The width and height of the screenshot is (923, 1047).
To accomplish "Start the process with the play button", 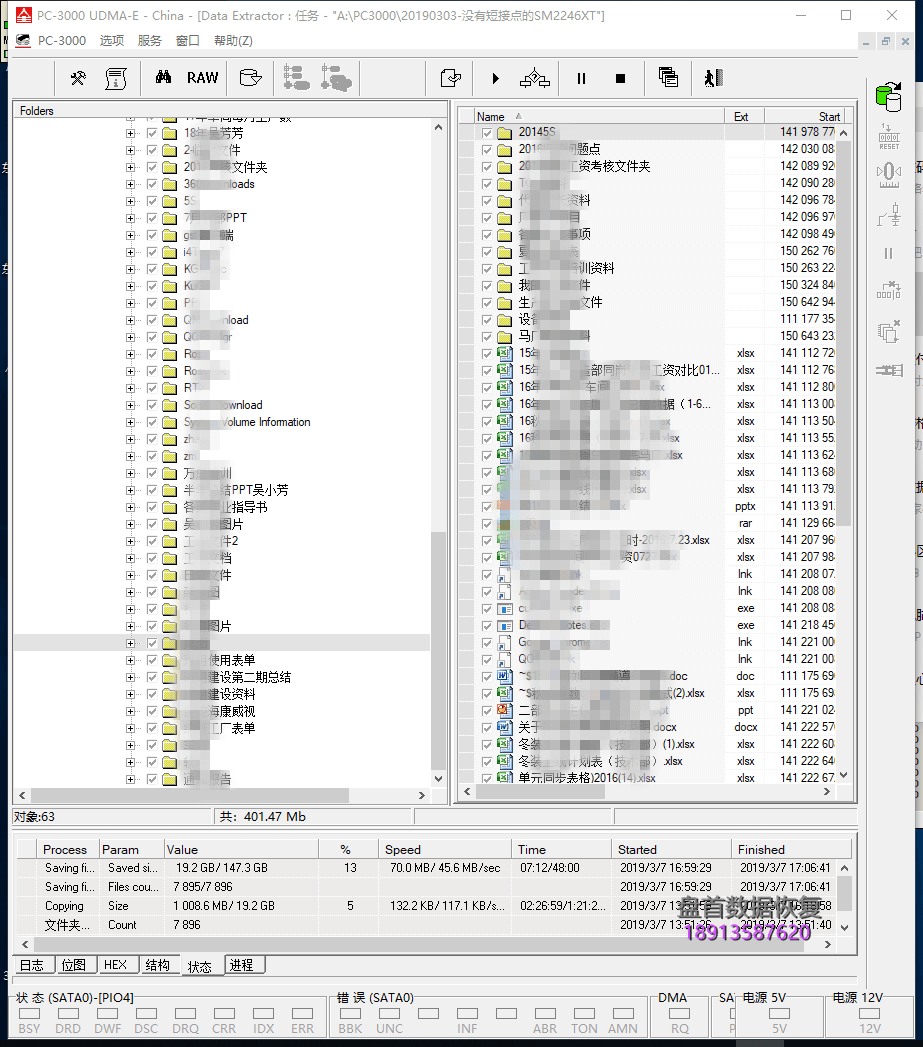I will [496, 79].
